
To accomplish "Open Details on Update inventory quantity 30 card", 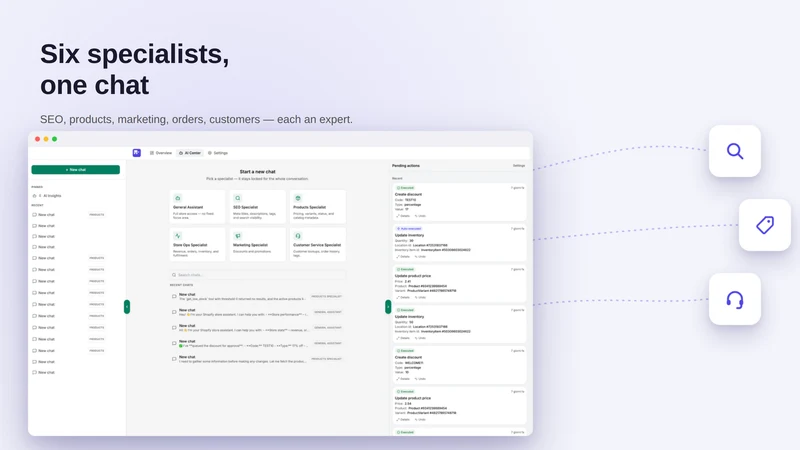I will click(x=403, y=257).
